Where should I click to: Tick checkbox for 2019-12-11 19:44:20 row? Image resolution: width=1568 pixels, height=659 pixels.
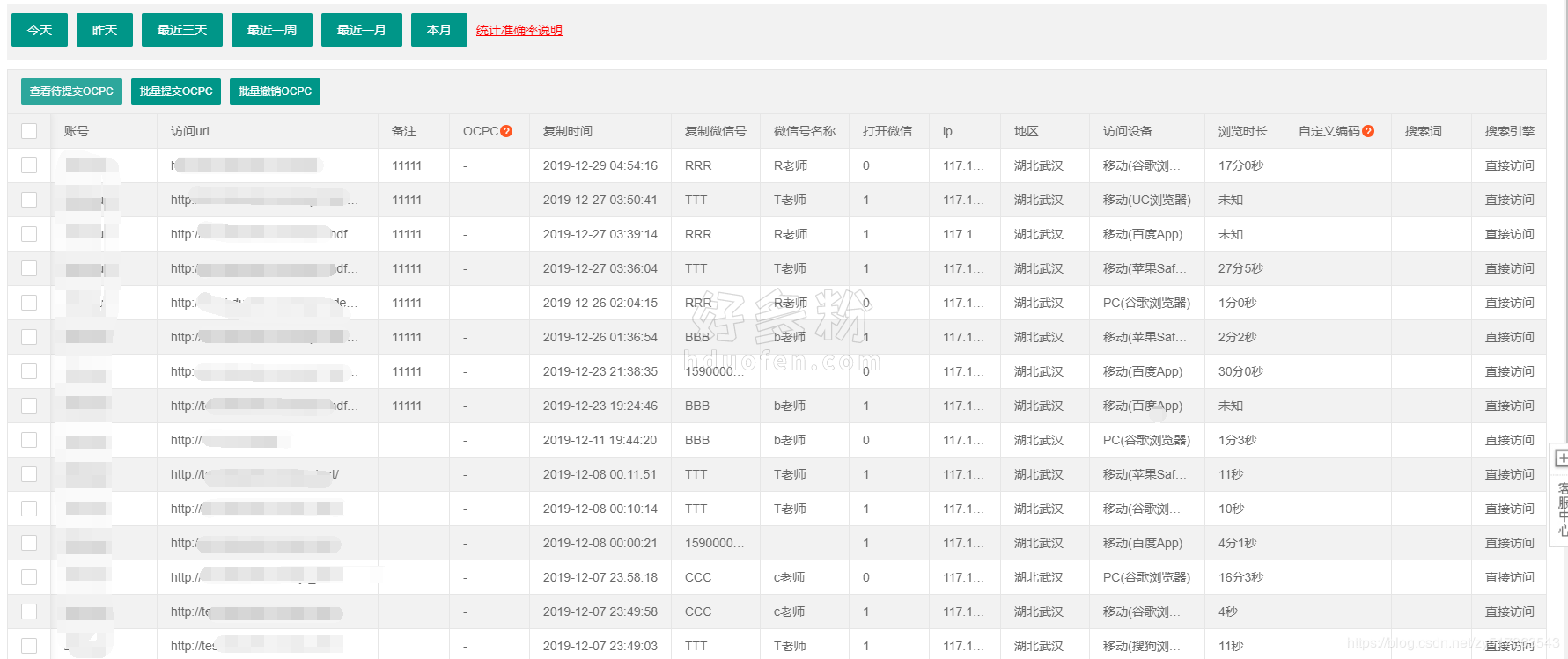coord(29,440)
